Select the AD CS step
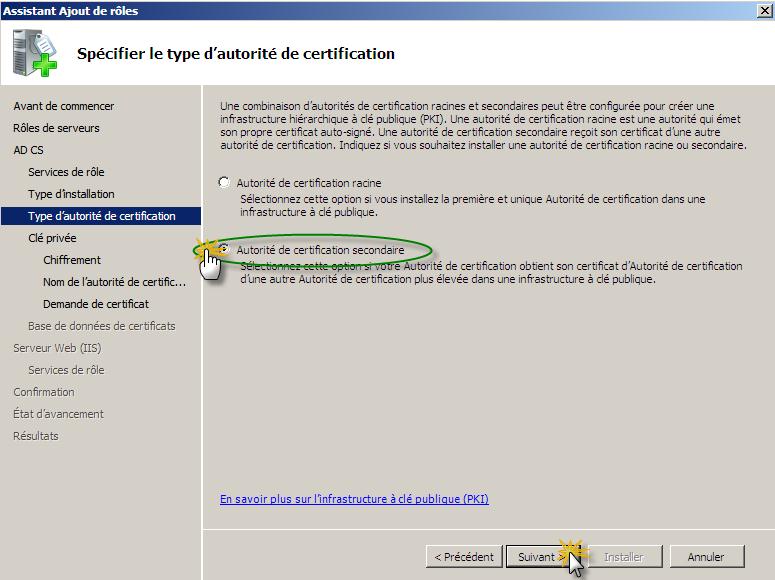The height and width of the screenshot is (580, 775). coord(28,150)
